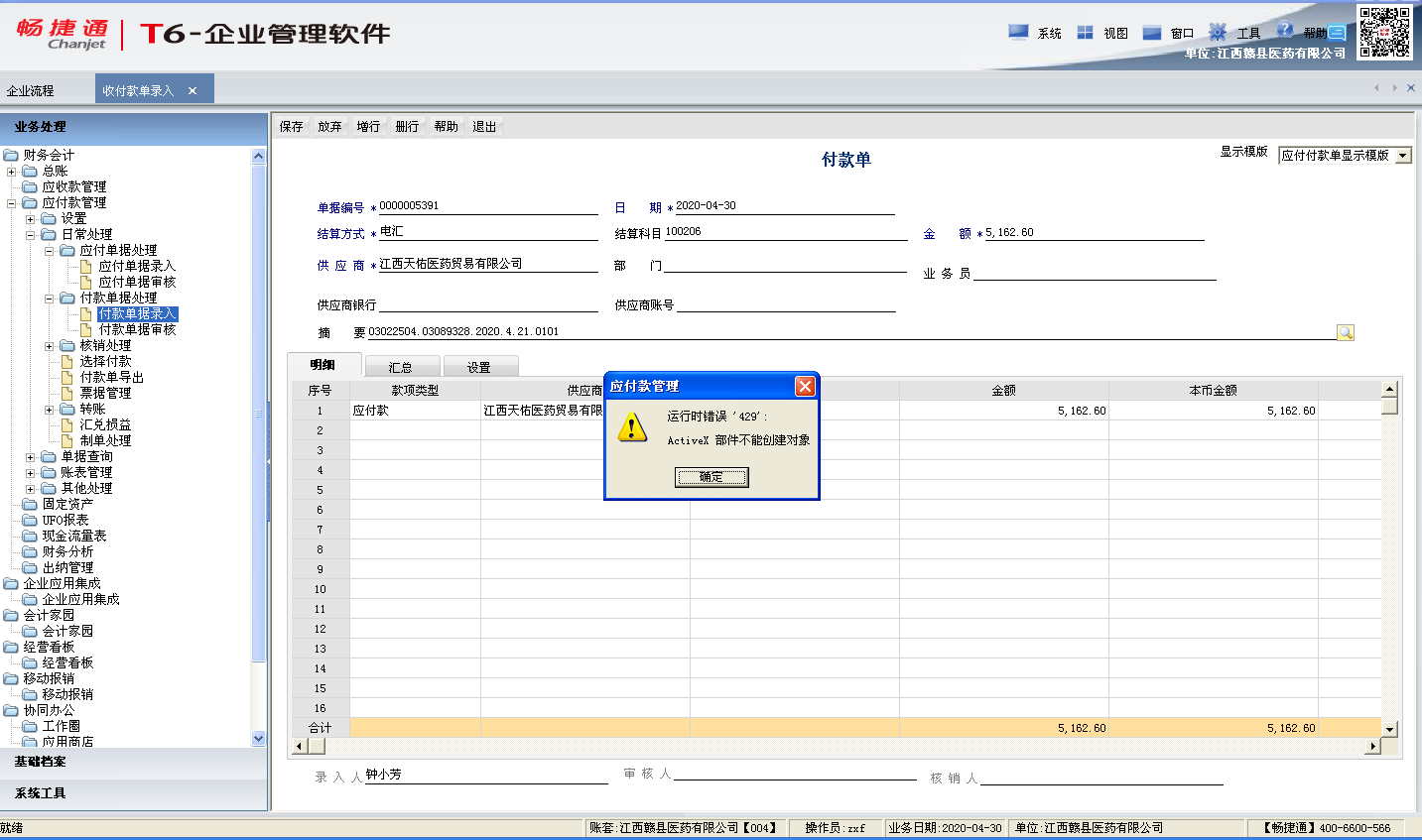Click tab strip scroll-right arrow
This screenshot has height=840, width=1422.
click(1394, 88)
